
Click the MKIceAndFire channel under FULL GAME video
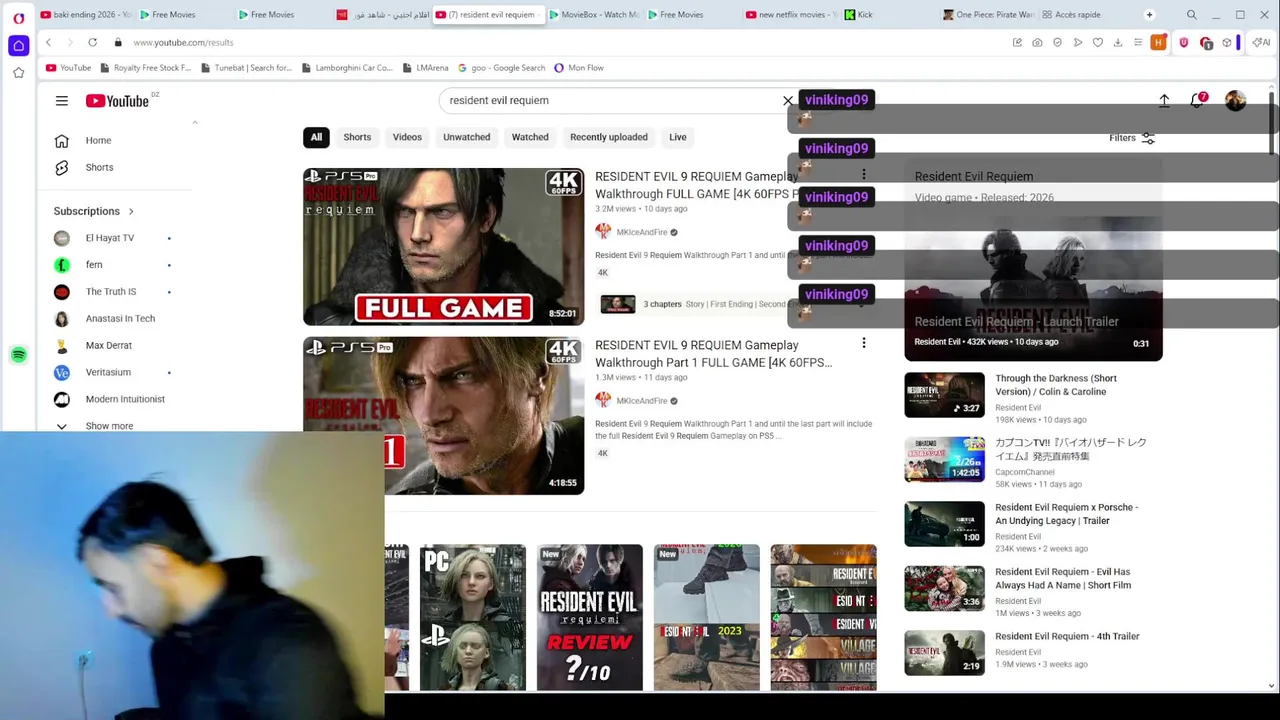tap(641, 232)
